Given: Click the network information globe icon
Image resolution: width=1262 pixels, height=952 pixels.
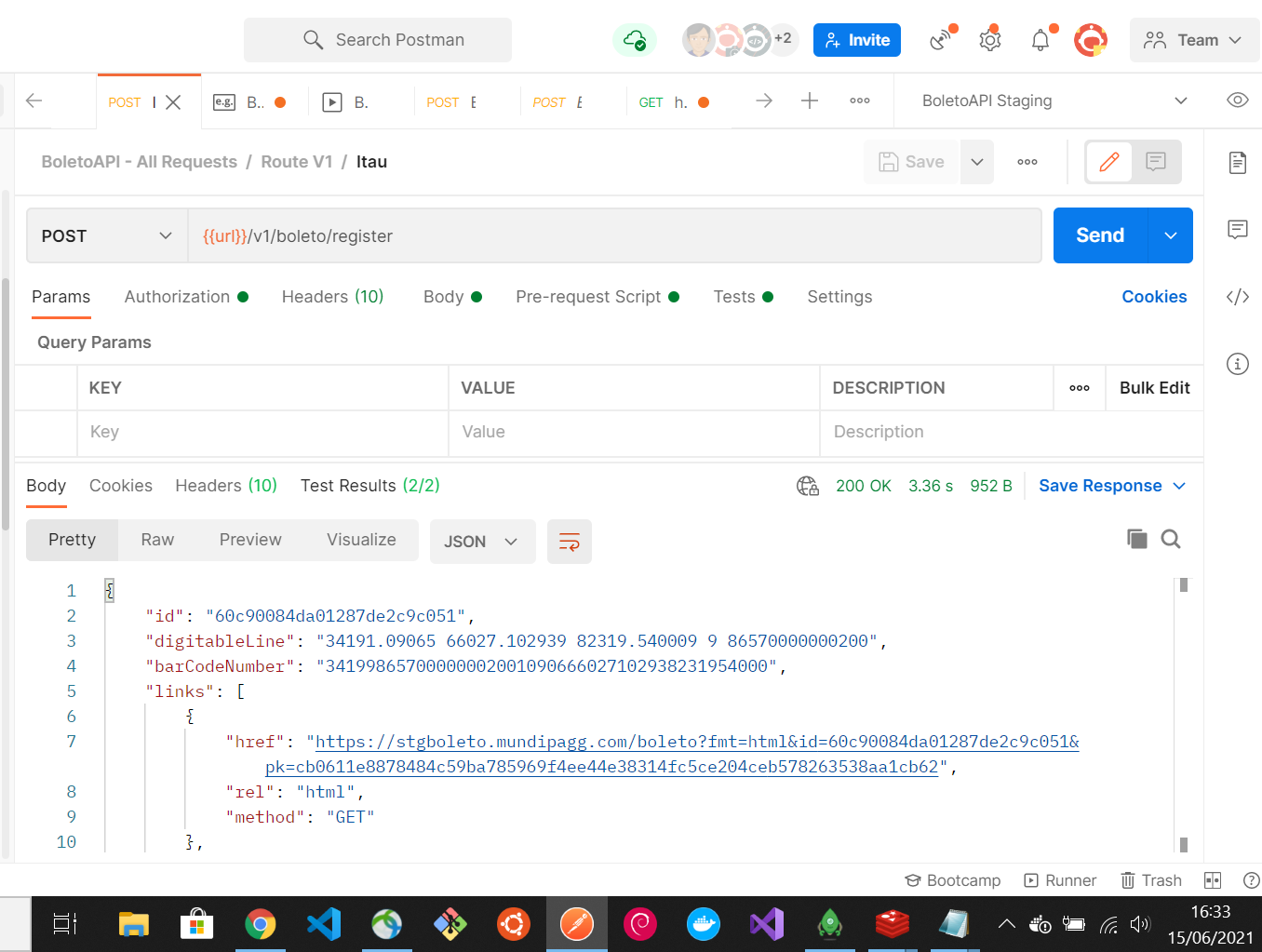Looking at the screenshot, I should point(808,486).
